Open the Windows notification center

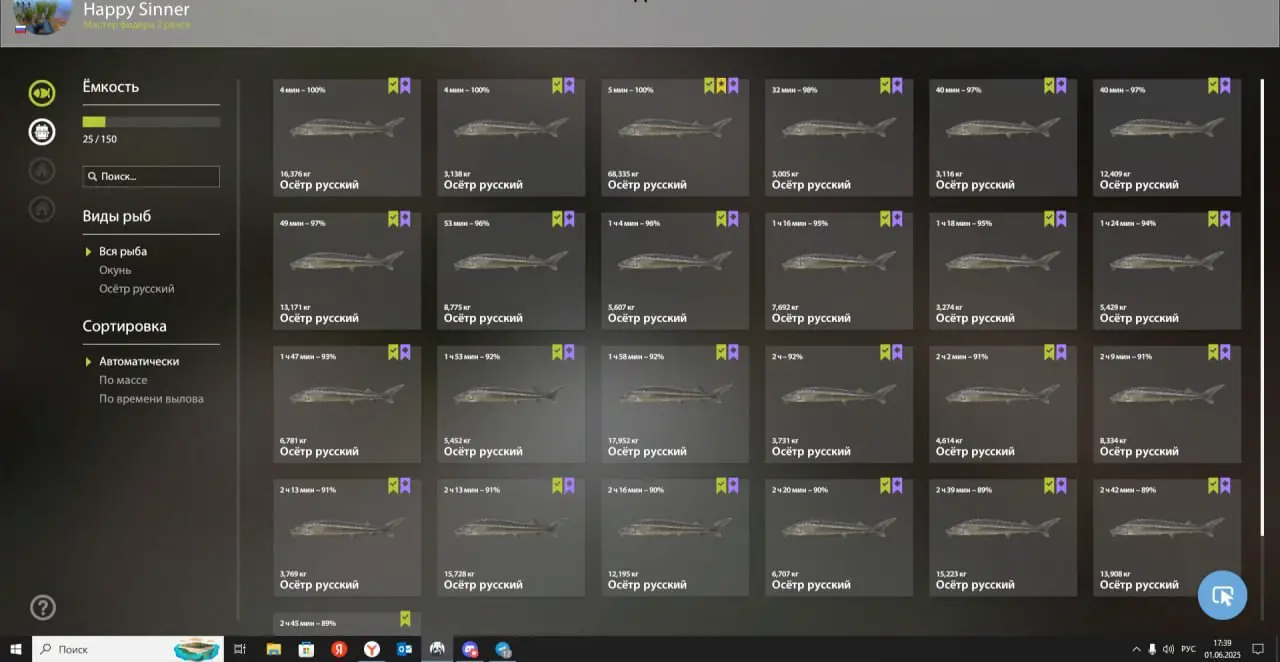(1259, 649)
